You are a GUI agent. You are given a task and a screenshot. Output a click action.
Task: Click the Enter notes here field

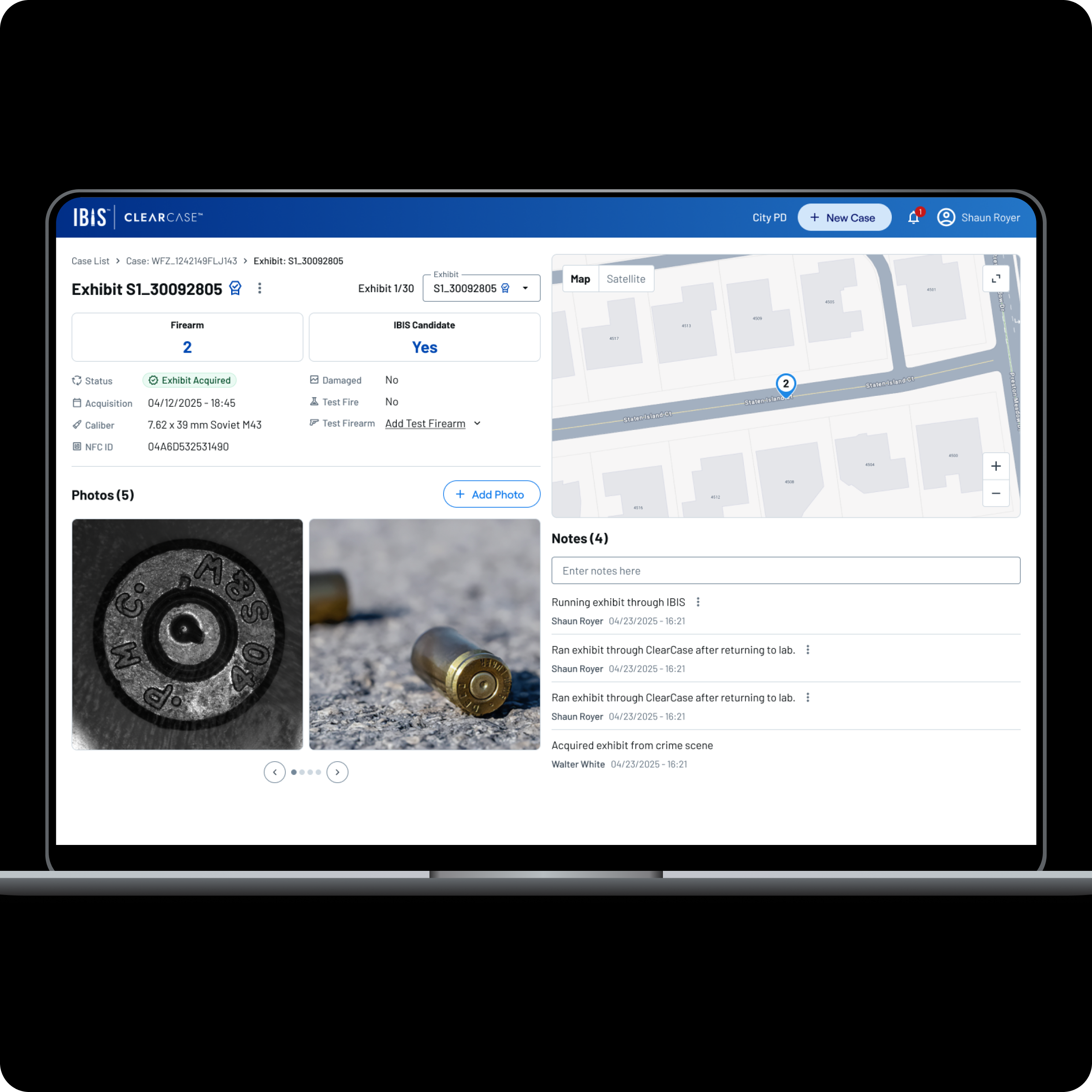click(x=785, y=571)
